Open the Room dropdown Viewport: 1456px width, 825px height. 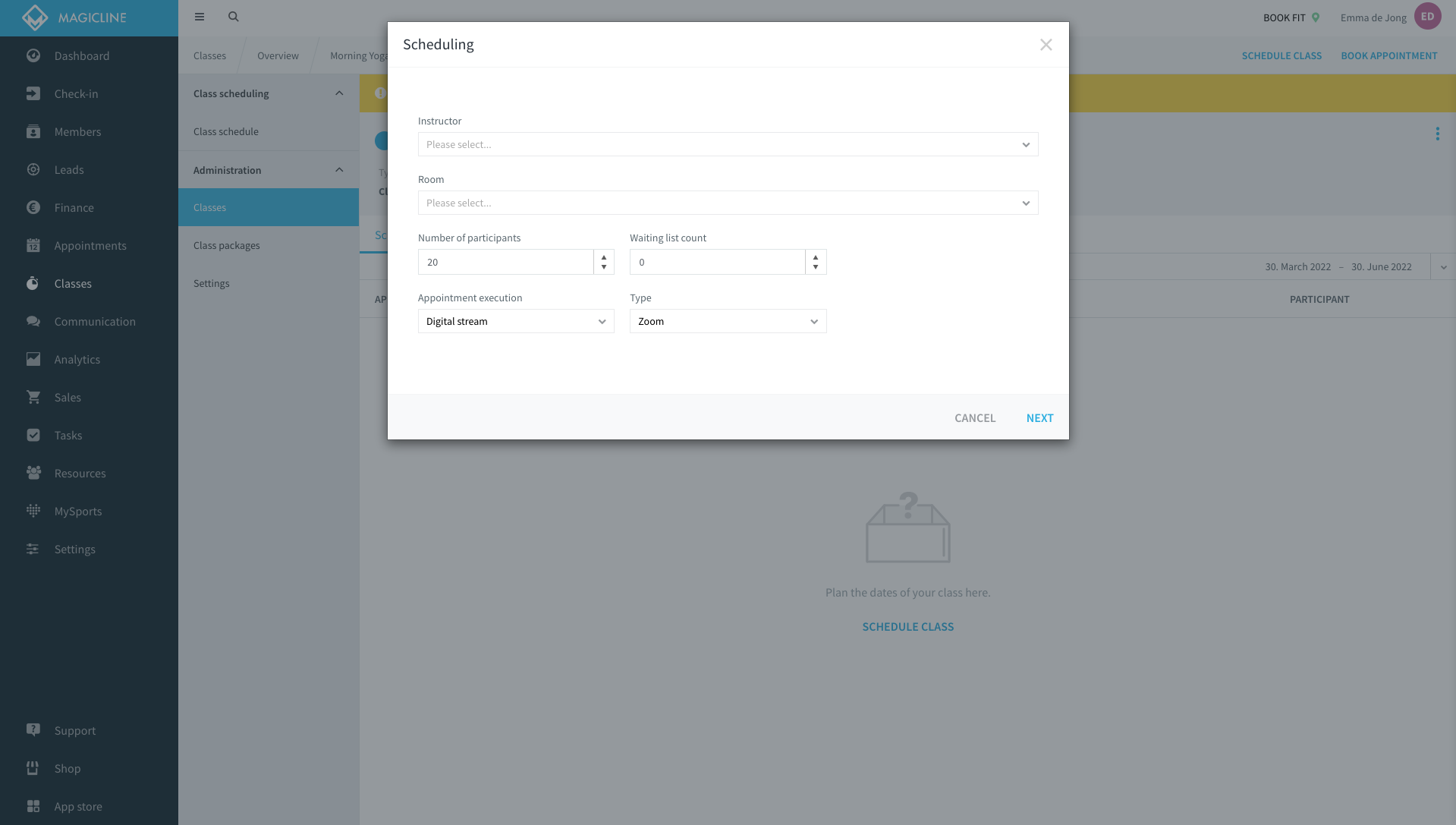[727, 203]
